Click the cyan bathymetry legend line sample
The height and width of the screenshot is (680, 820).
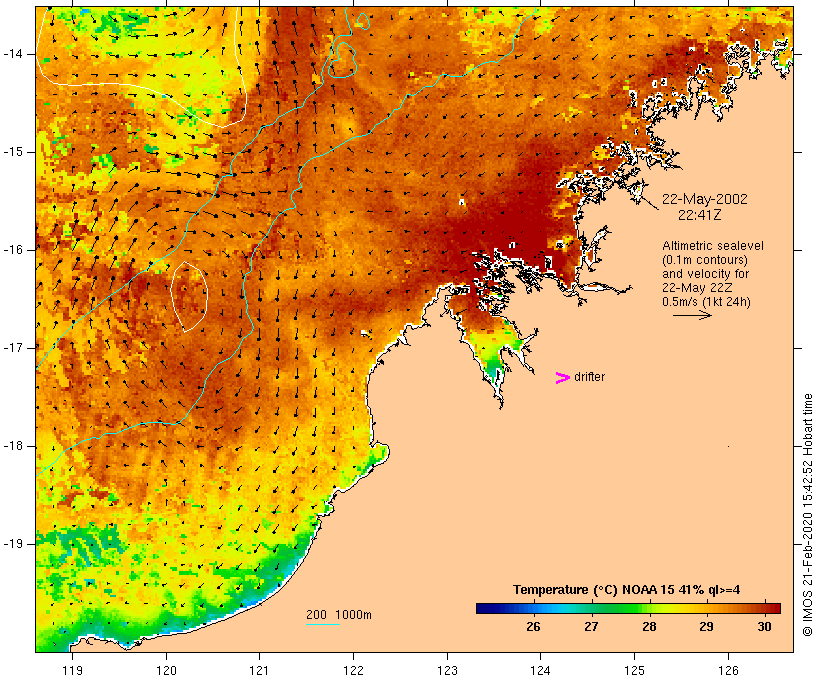pyautogui.click(x=323, y=624)
